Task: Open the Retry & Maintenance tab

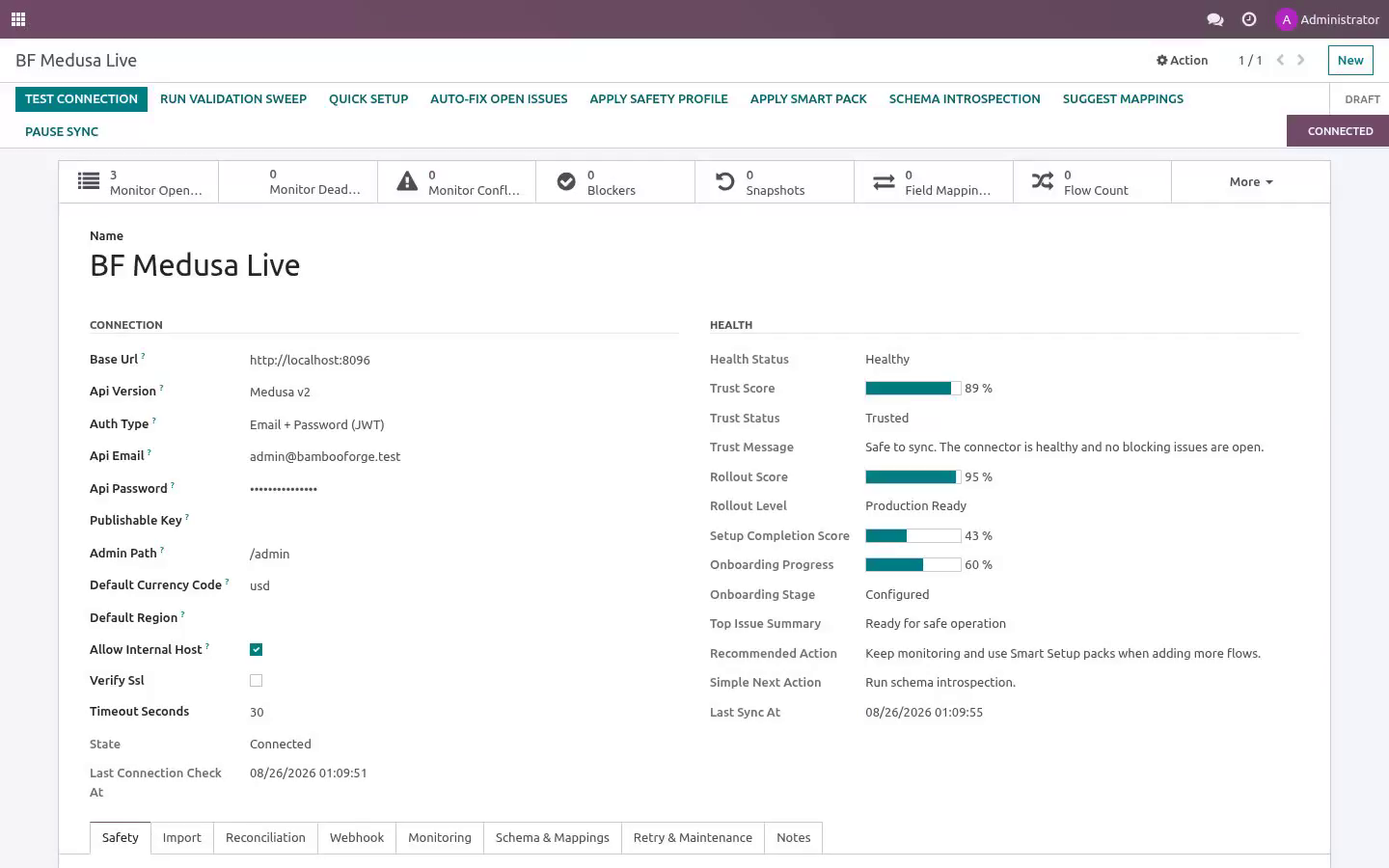Action: pyautogui.click(x=693, y=837)
